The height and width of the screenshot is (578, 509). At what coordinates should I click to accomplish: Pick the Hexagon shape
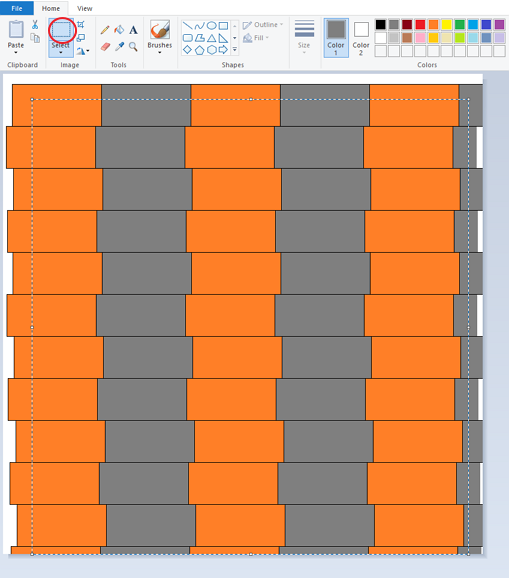pos(212,50)
